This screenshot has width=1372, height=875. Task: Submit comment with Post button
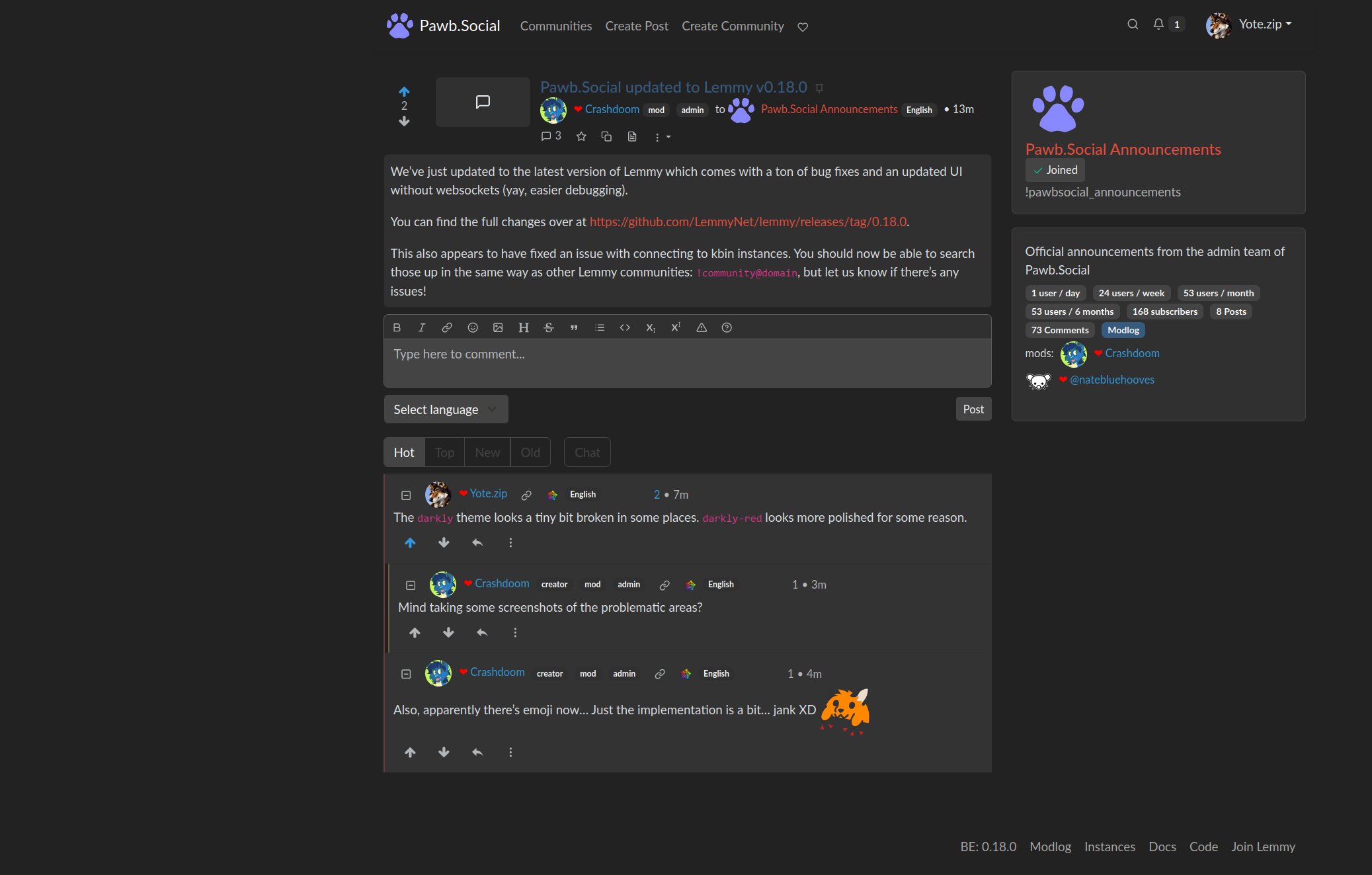973,409
